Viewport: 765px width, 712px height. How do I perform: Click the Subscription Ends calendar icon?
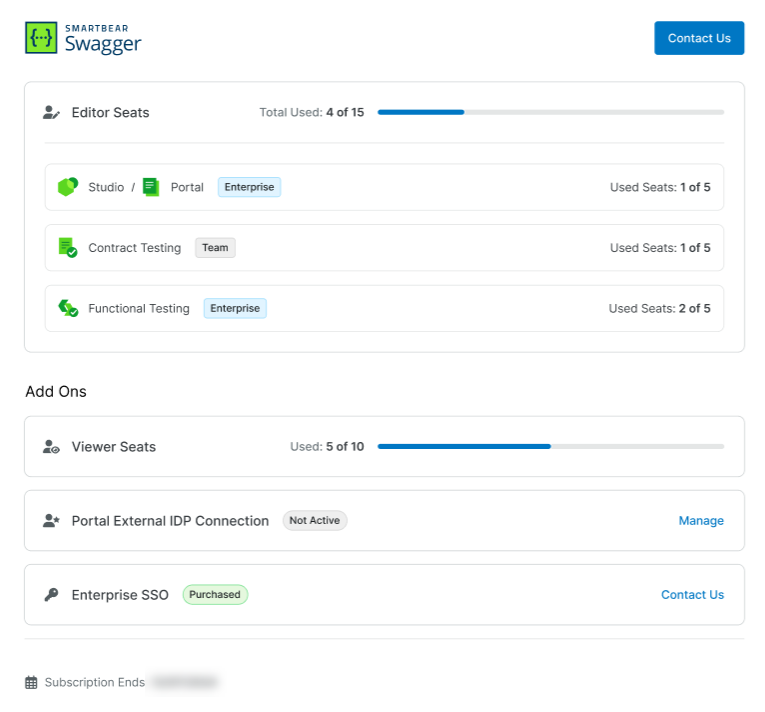(31, 682)
